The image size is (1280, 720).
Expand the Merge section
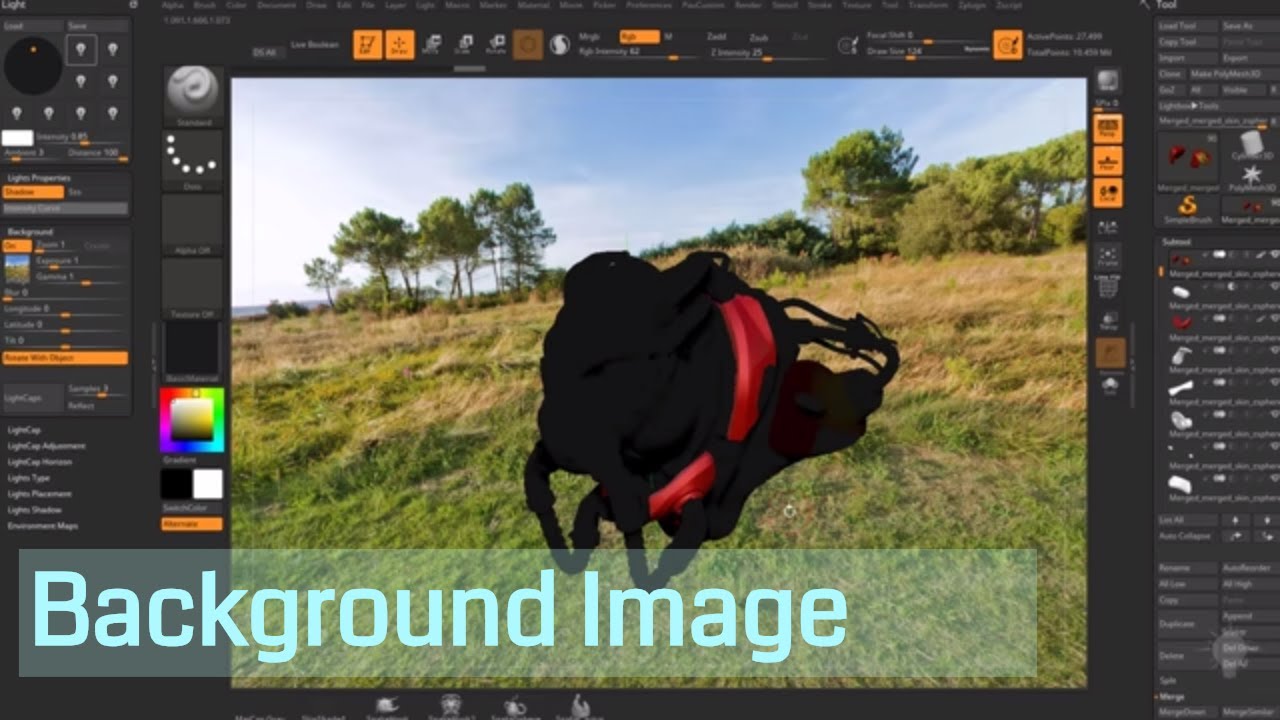coord(1173,696)
